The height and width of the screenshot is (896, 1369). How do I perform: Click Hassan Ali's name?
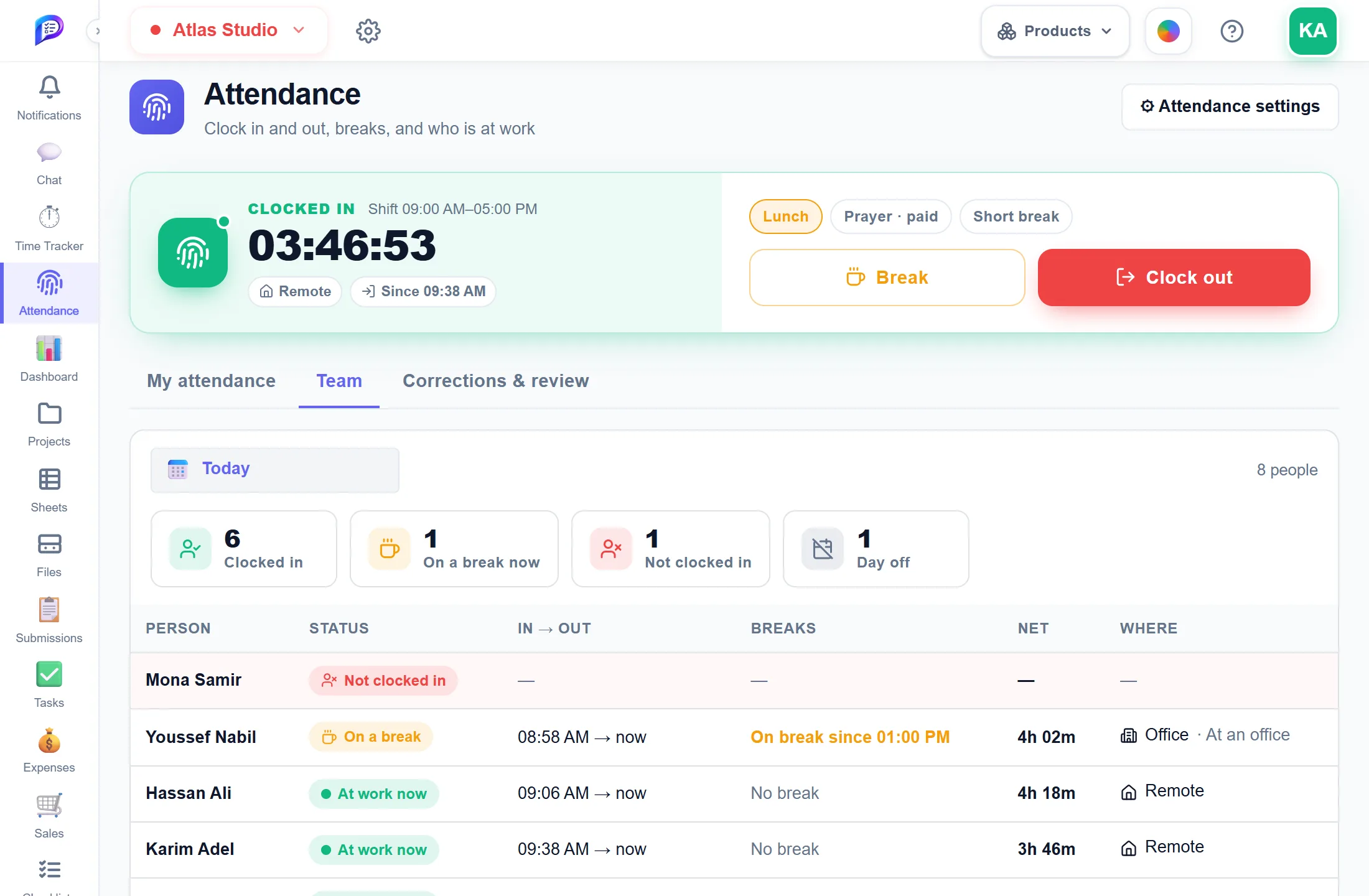(x=189, y=793)
